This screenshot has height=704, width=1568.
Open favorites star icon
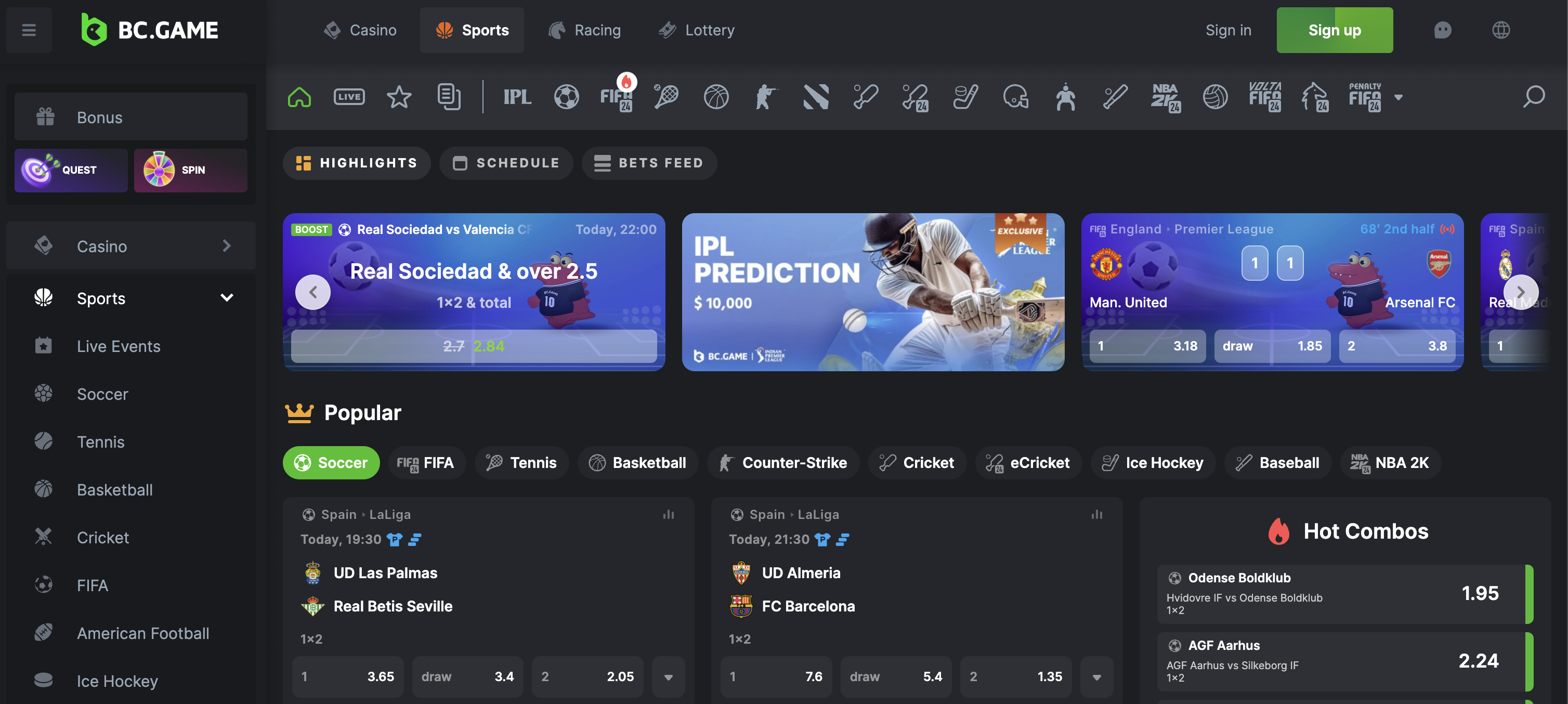point(399,96)
